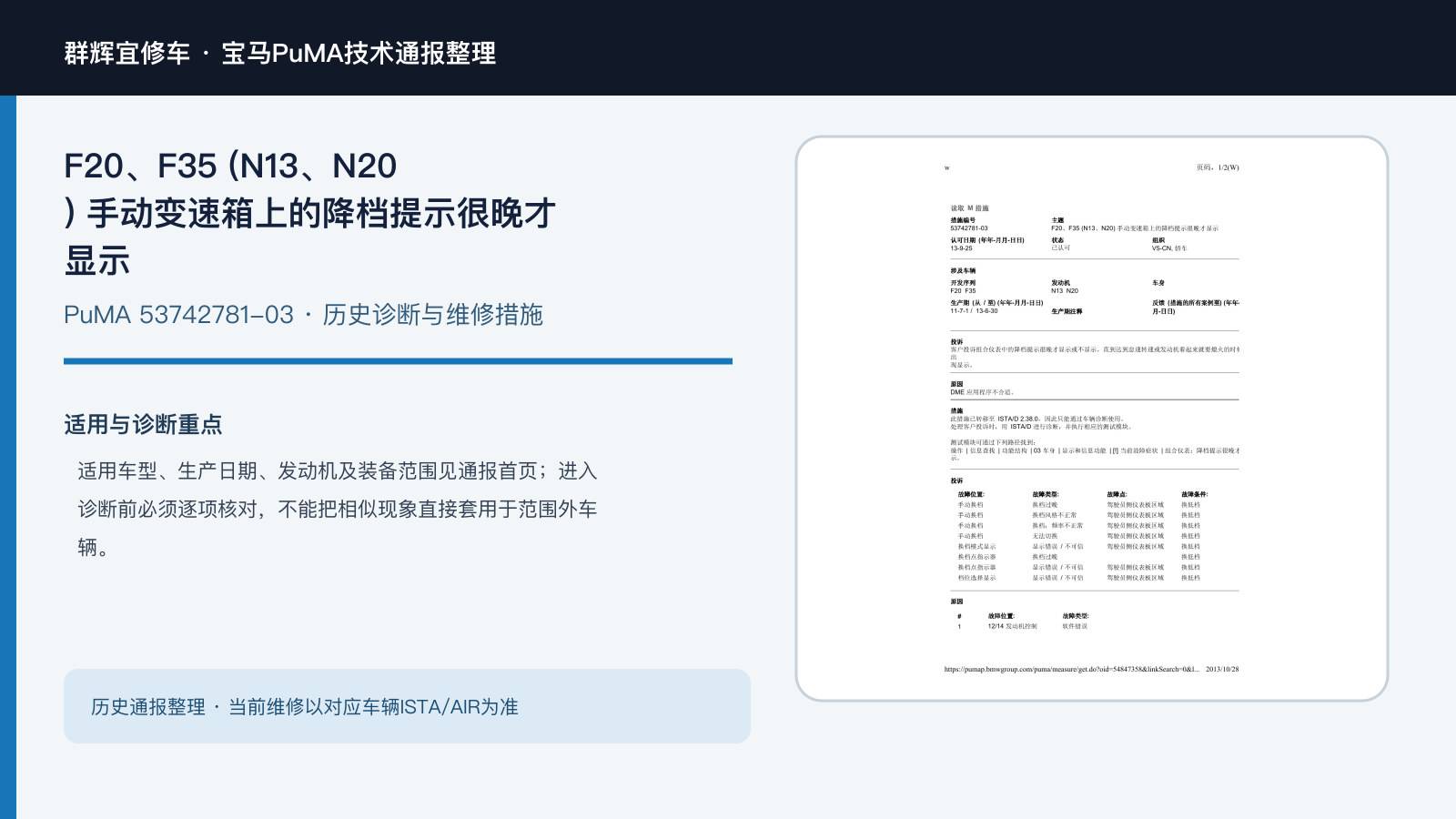Image resolution: width=1456 pixels, height=819 pixels.
Task: Click the 故障位置 column header in table
Action: (x=970, y=495)
